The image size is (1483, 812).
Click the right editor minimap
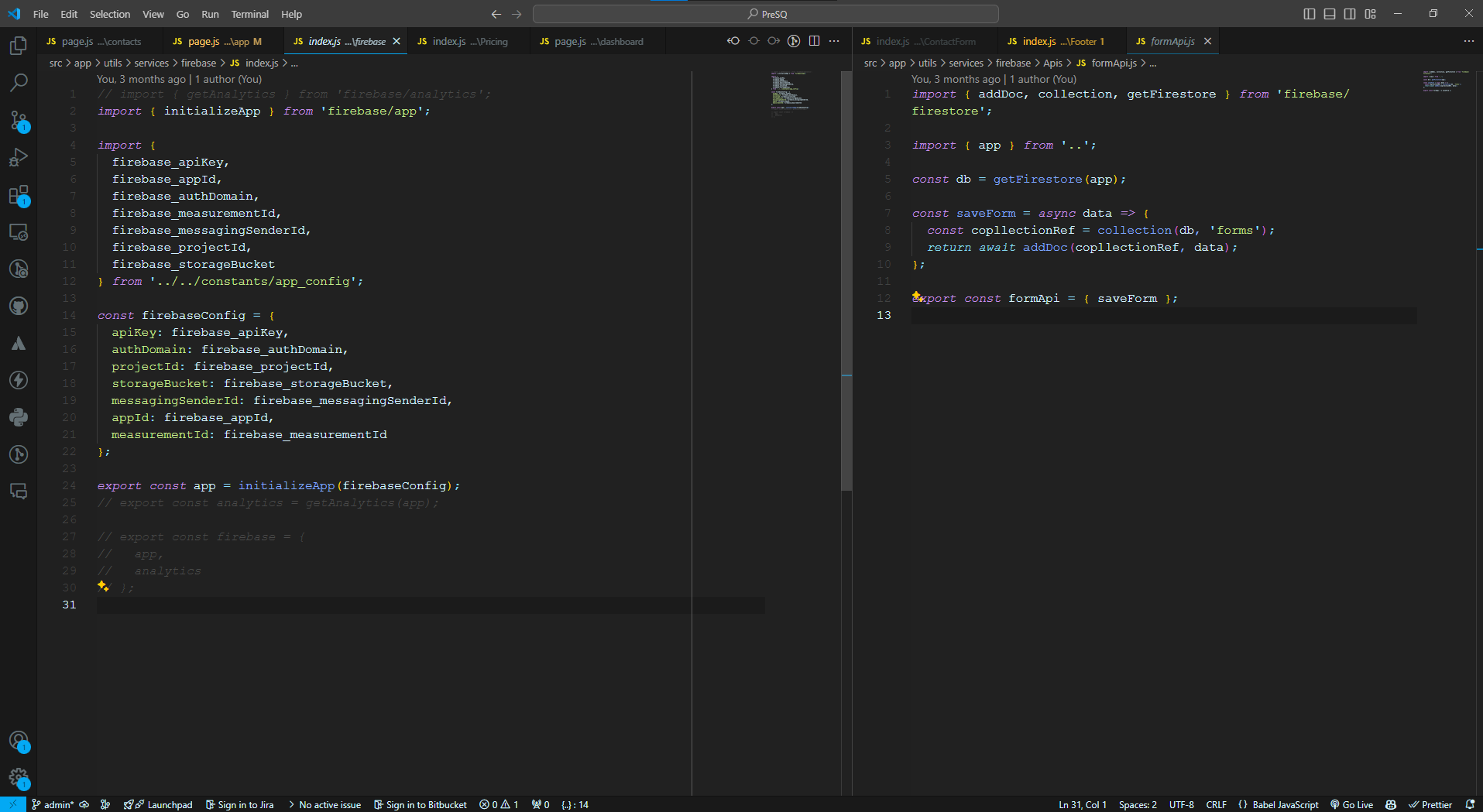point(1445,81)
